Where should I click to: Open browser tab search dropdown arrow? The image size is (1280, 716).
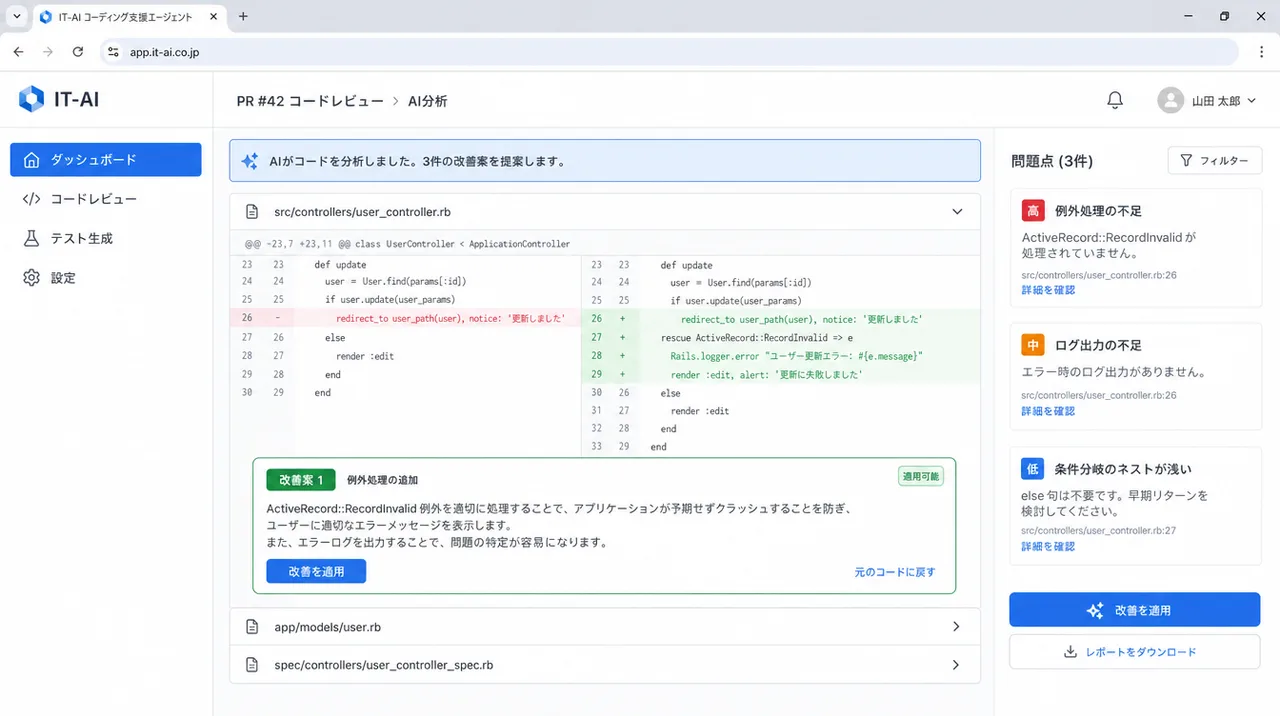point(17,17)
